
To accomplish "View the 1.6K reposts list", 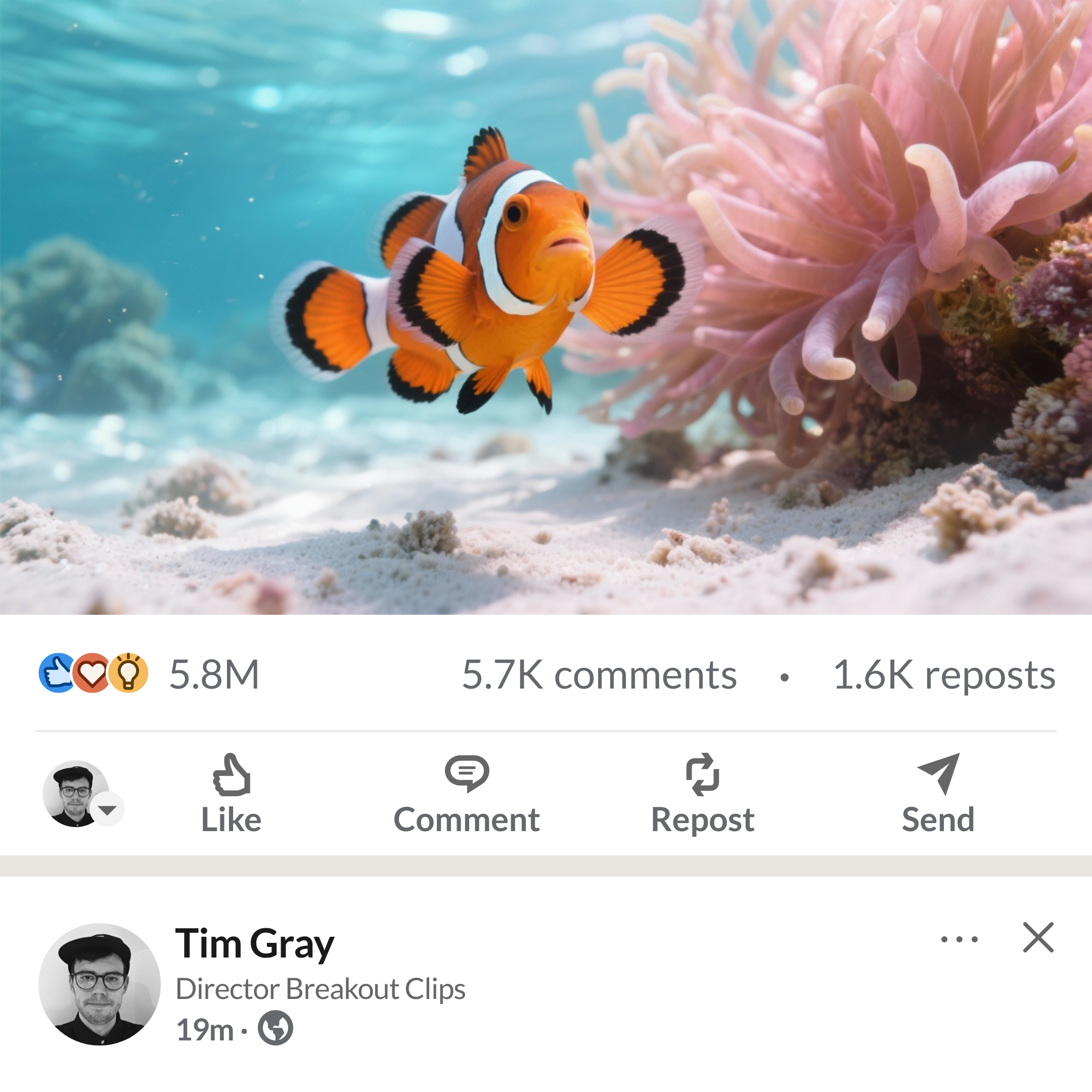I will click(x=944, y=674).
